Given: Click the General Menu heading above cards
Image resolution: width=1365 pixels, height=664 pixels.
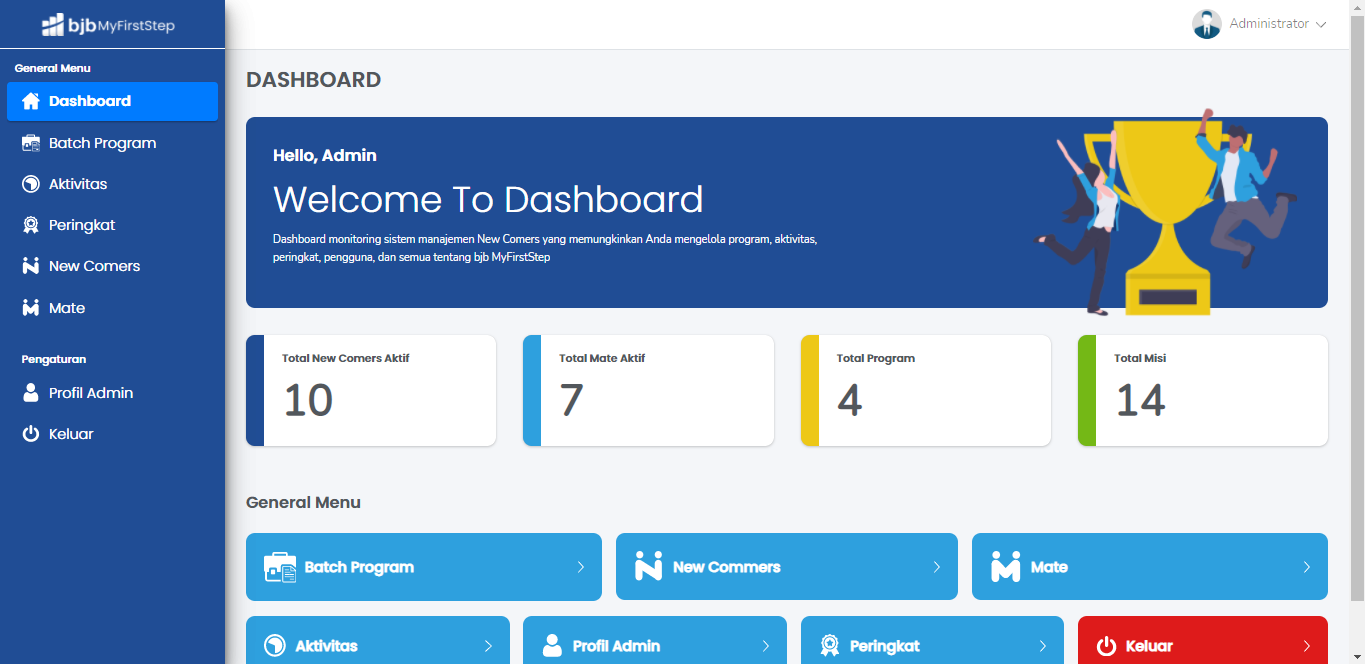Looking at the screenshot, I should click(x=303, y=502).
